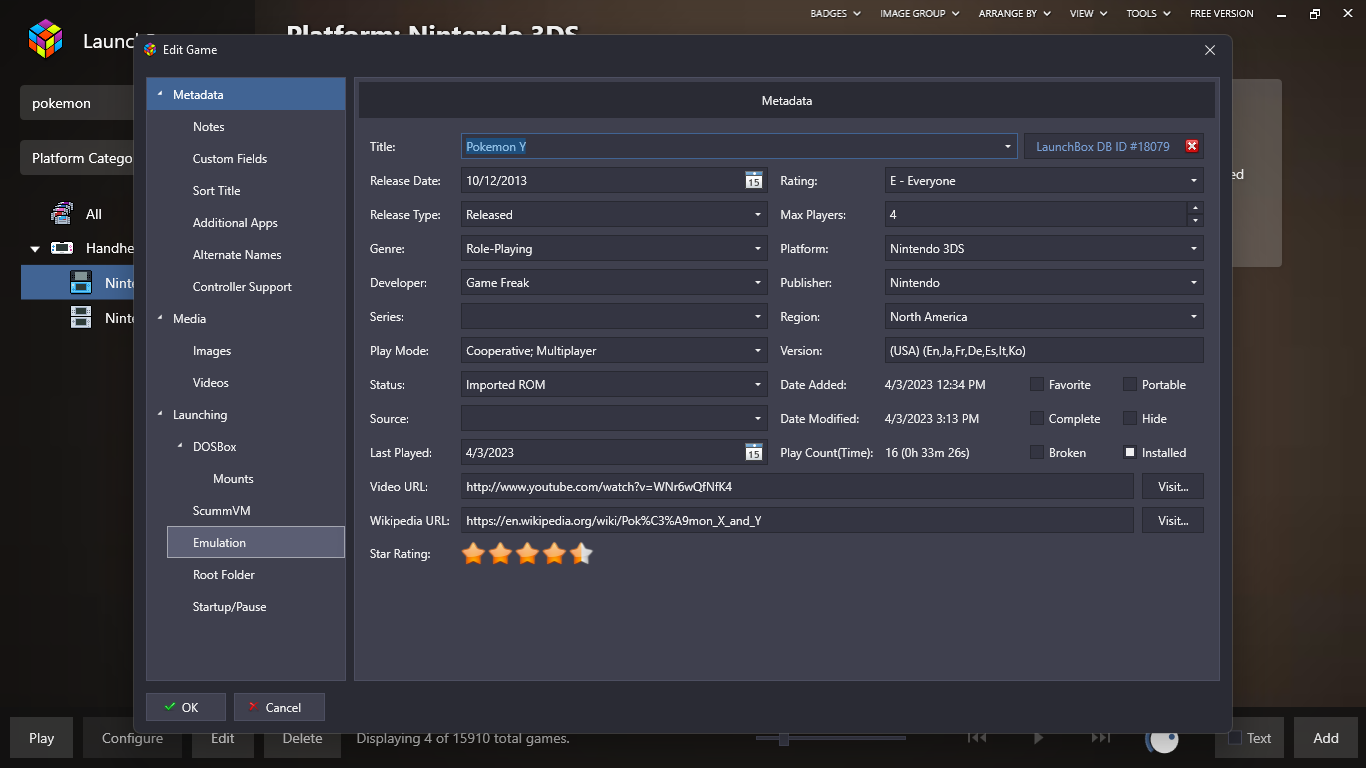
Task: Cancel the Edit Game dialog
Action: pos(279,707)
